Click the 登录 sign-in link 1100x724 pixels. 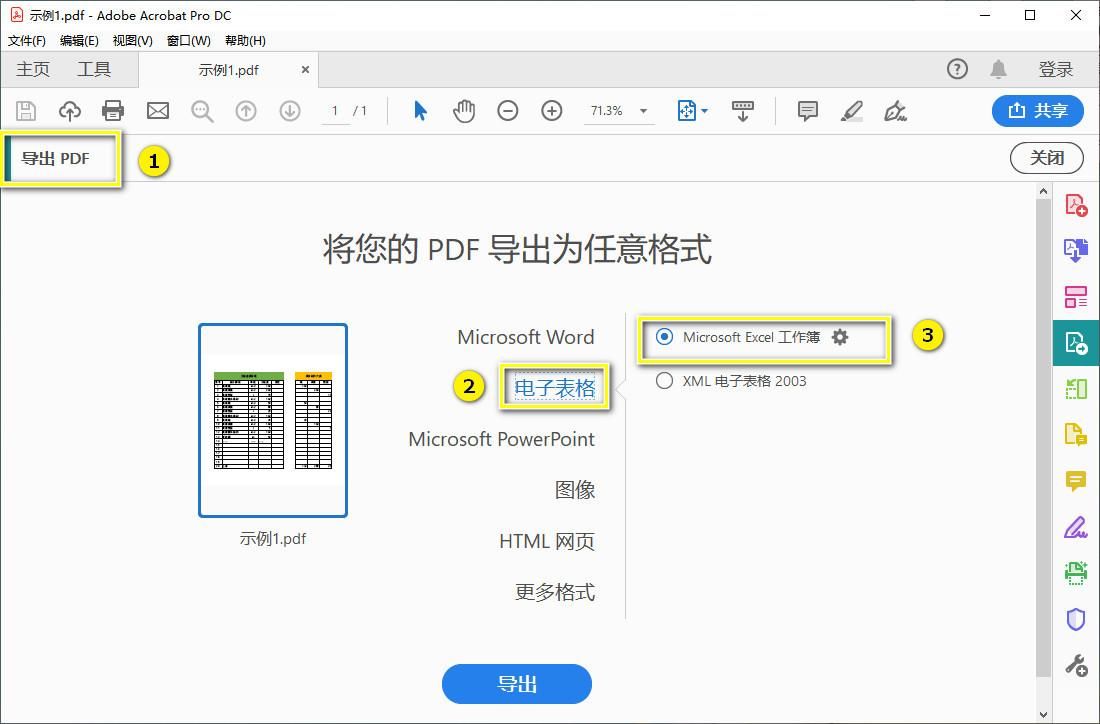1056,69
